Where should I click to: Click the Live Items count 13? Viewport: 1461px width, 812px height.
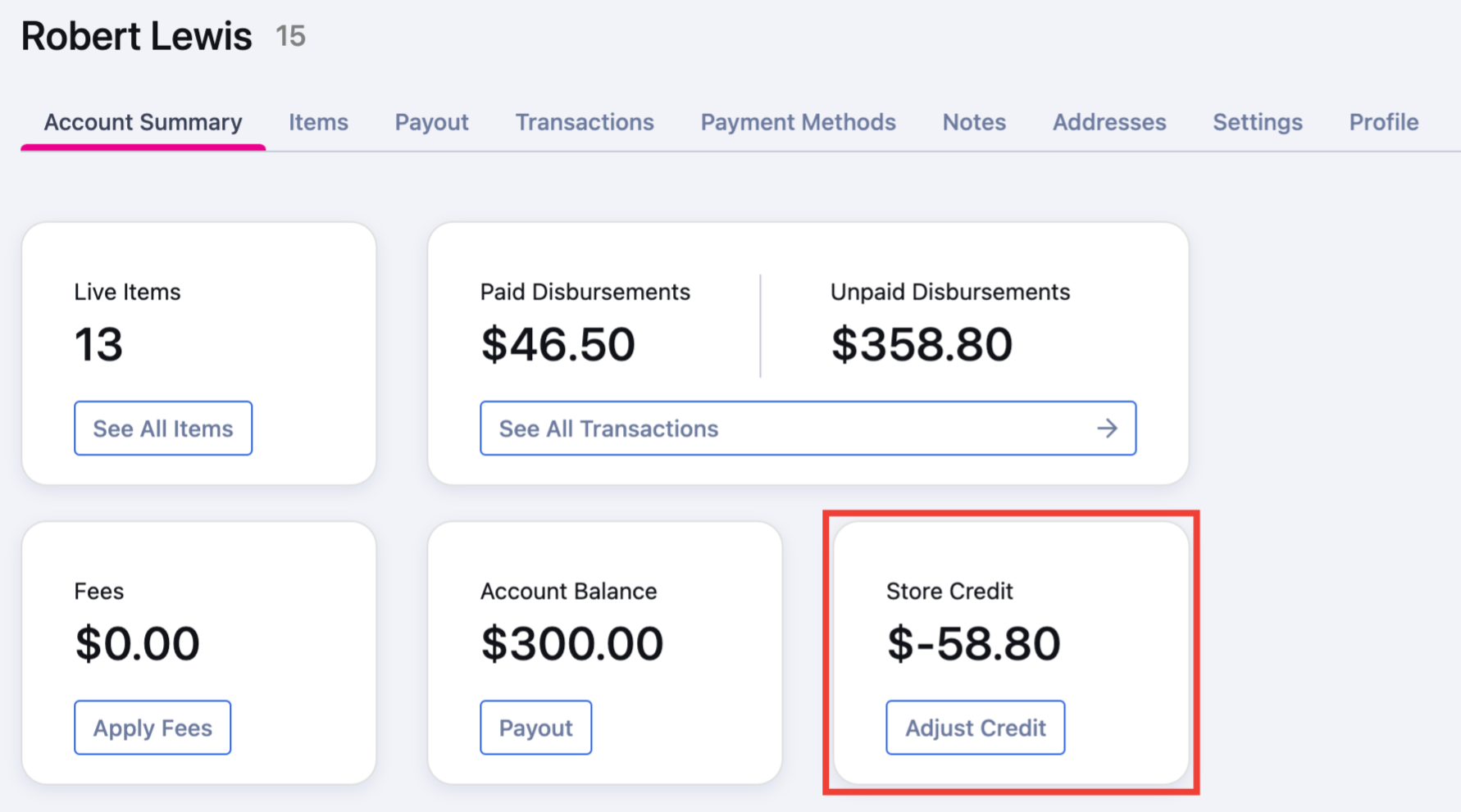point(98,344)
